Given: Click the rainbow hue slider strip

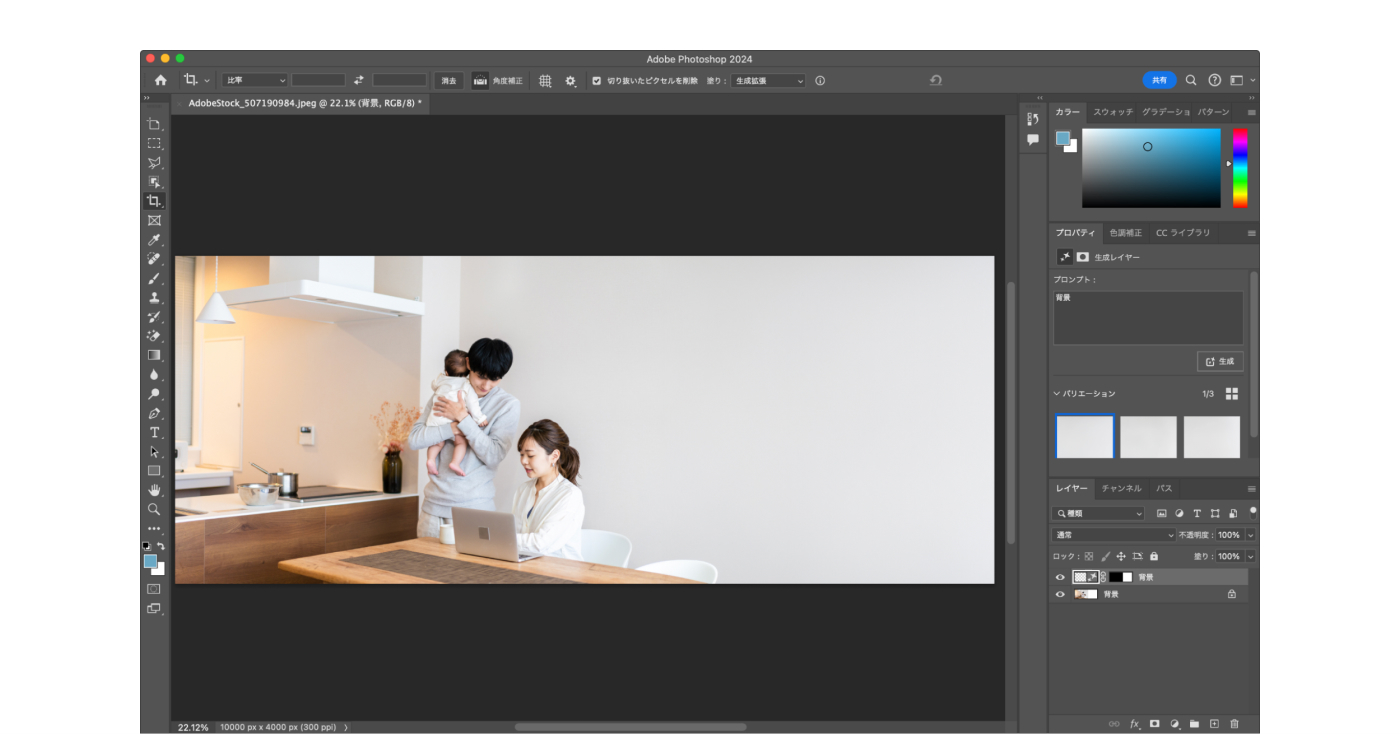Looking at the screenshot, I should (x=1240, y=167).
